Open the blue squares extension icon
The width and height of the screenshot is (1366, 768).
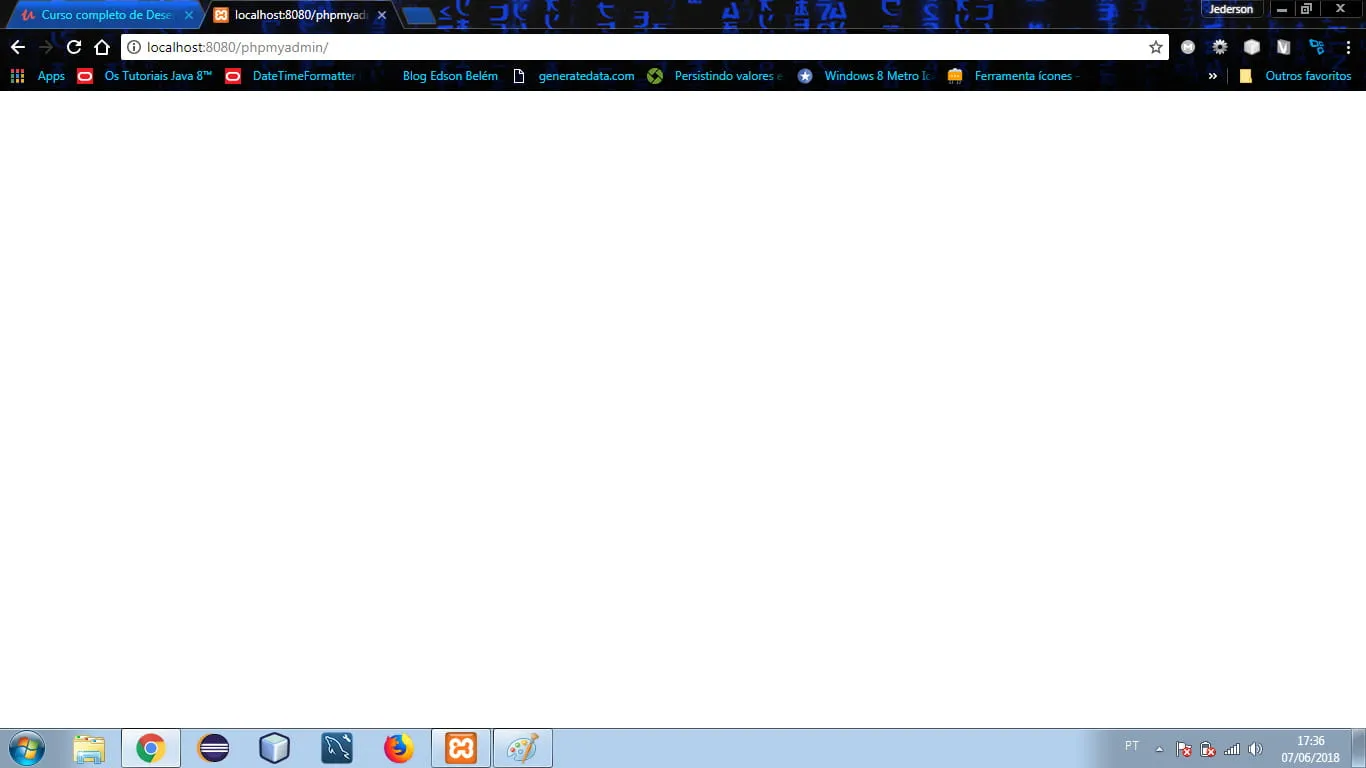click(1316, 47)
